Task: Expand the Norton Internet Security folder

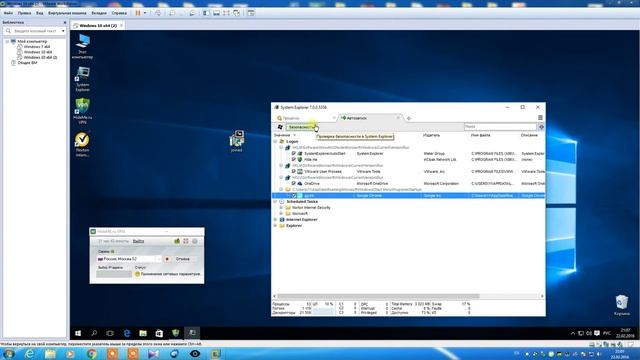Action: coord(281,207)
